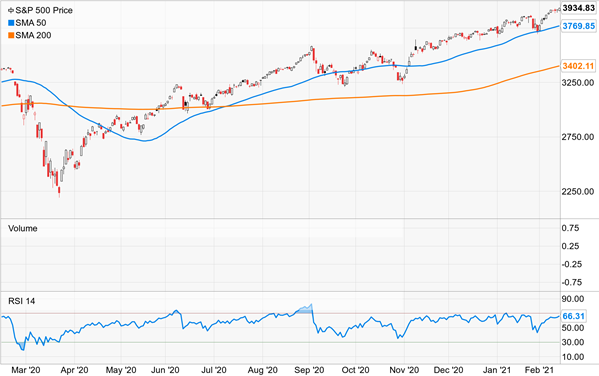Click the 0.25 volume axis label
599x376 pixels.
tap(570, 246)
